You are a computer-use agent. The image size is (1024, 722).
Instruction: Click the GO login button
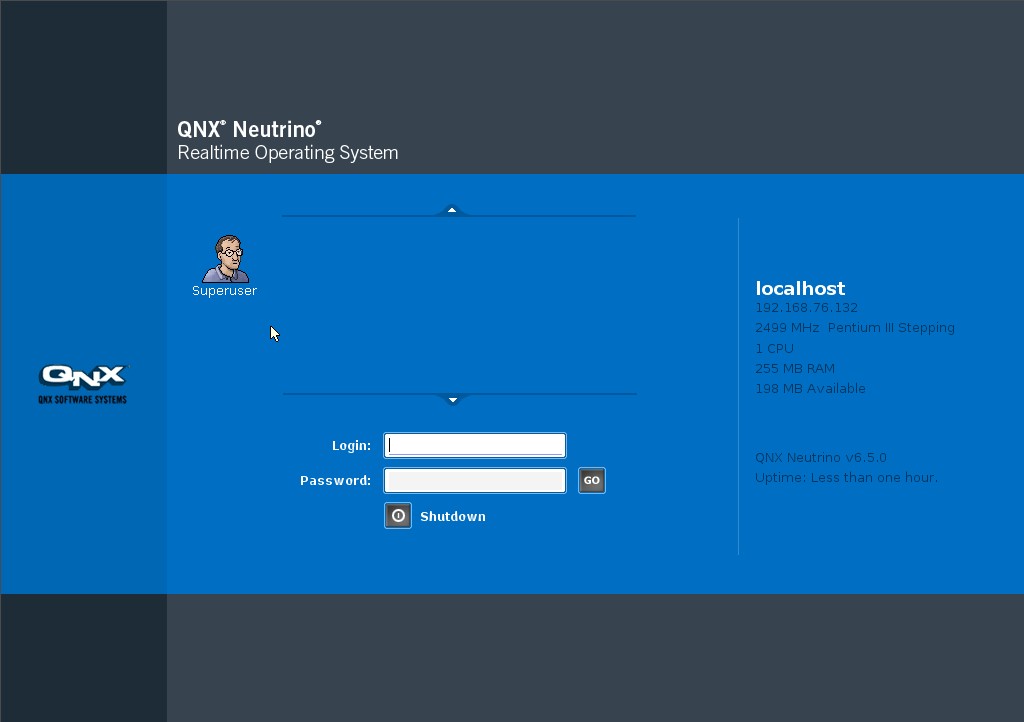(592, 480)
